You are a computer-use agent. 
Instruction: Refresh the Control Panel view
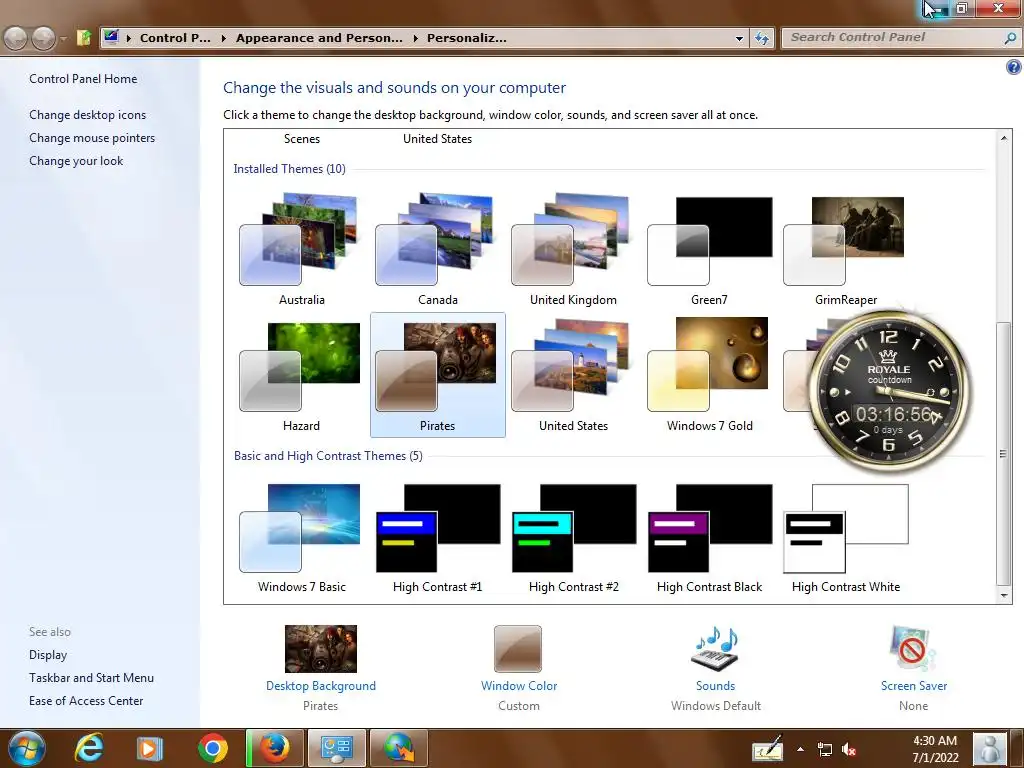coord(761,38)
